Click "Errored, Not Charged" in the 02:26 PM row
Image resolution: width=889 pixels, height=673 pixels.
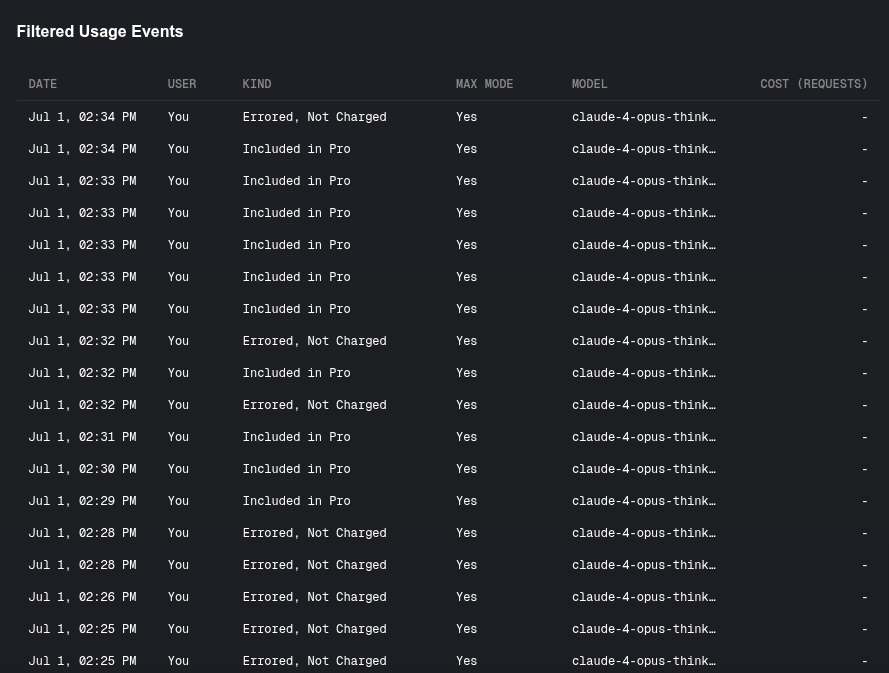click(x=315, y=597)
